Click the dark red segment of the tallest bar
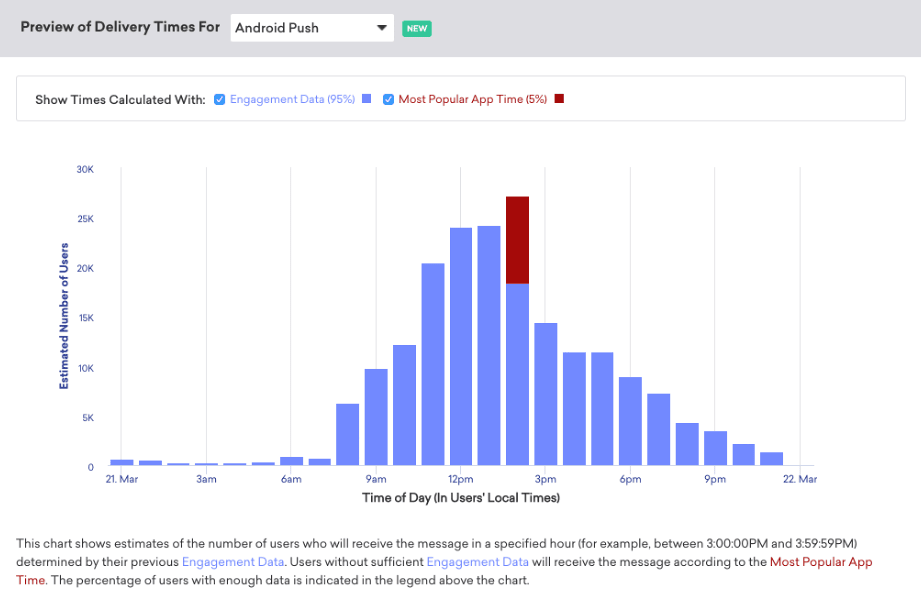The image size is (921, 599). point(517,240)
